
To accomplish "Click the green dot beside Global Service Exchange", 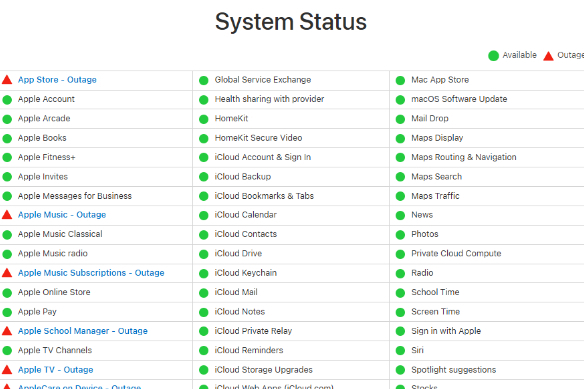I will tap(204, 80).
